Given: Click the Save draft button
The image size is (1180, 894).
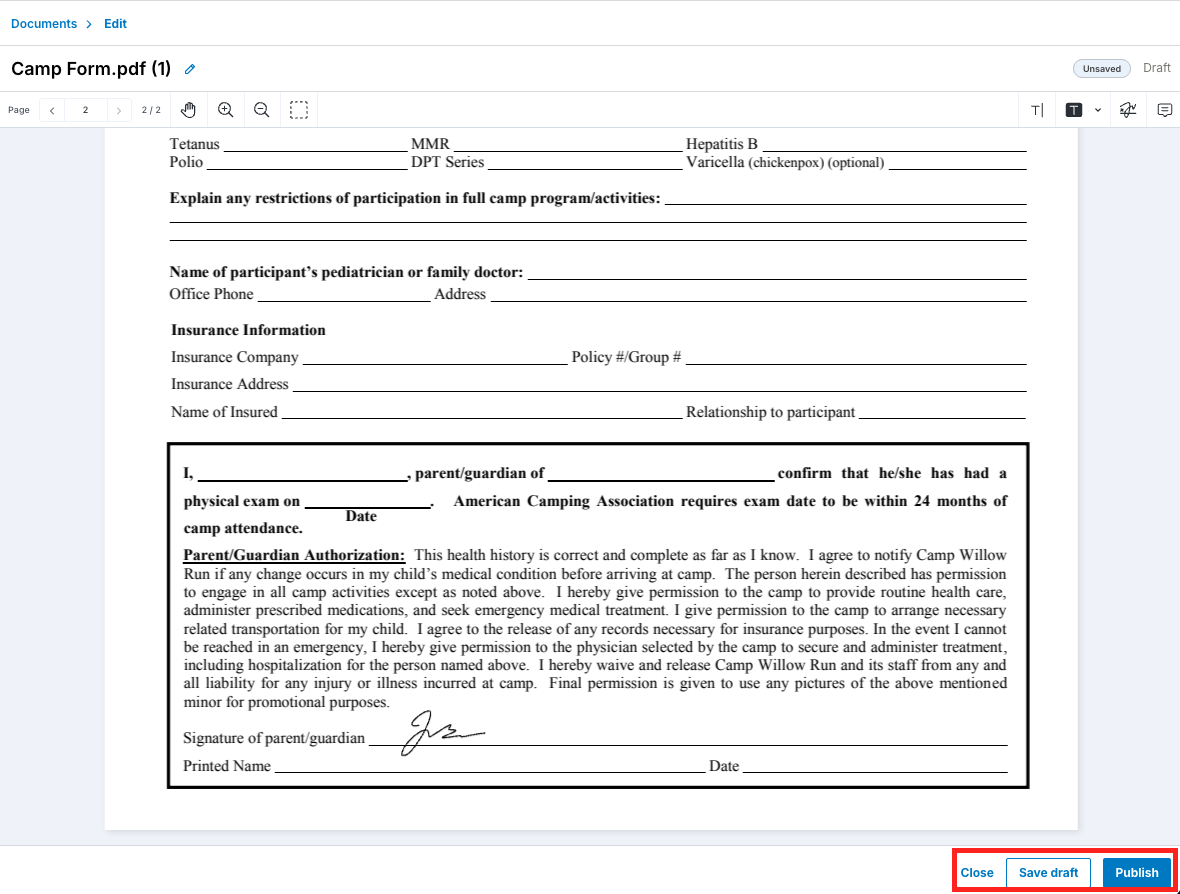Looking at the screenshot, I should [x=1048, y=872].
